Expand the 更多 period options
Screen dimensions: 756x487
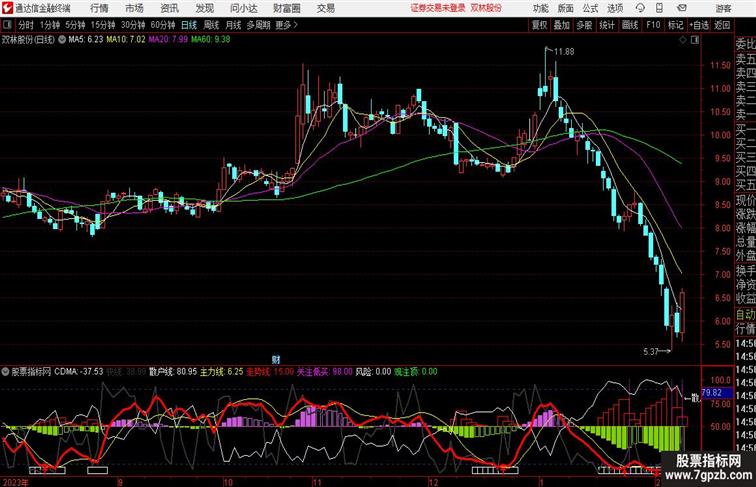click(x=286, y=25)
